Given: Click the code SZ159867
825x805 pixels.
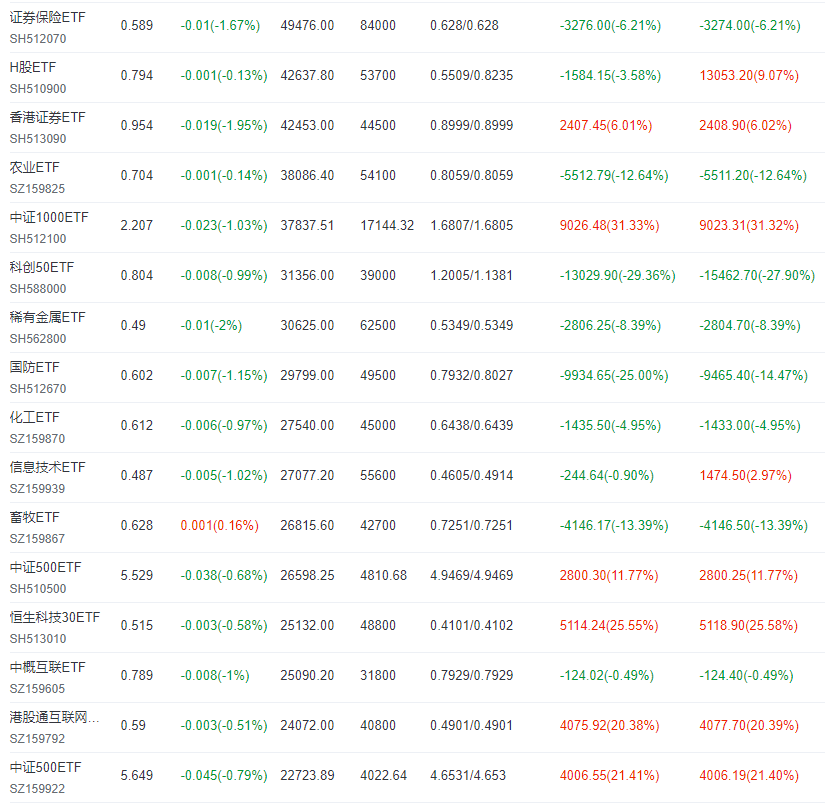Looking at the screenshot, I should click(37, 539).
